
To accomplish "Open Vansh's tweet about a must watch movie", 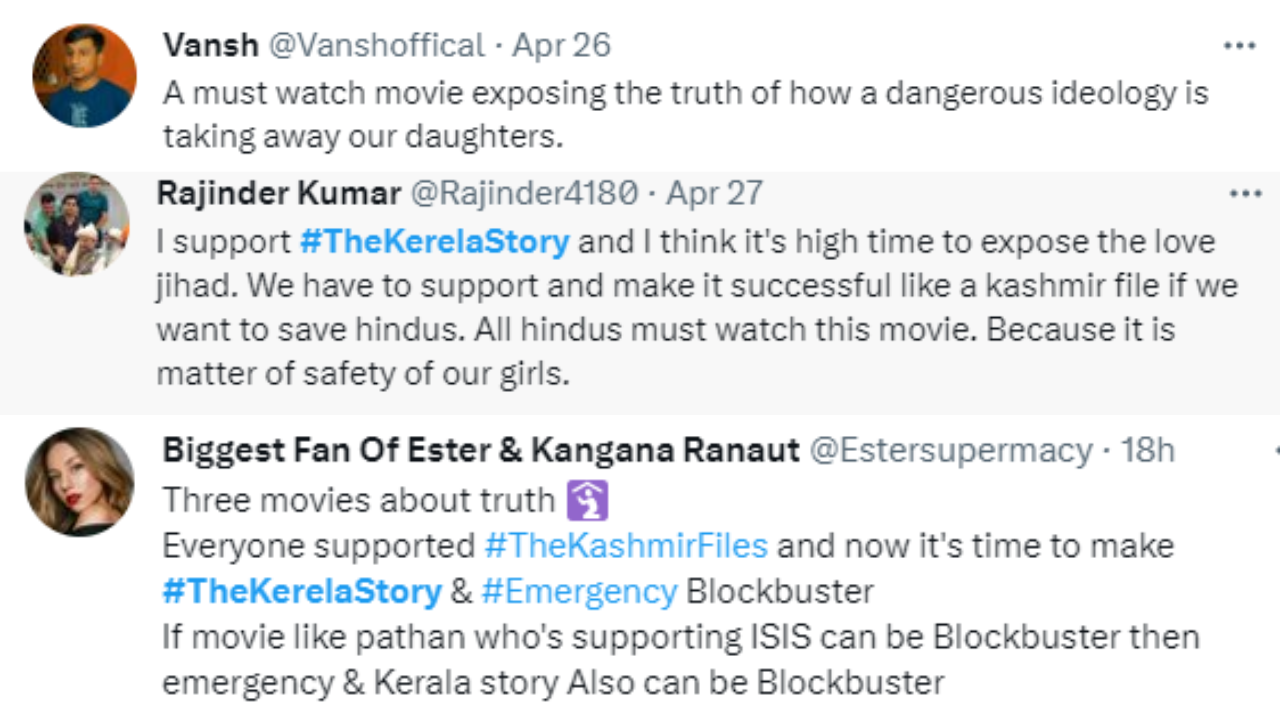I will point(685,114).
